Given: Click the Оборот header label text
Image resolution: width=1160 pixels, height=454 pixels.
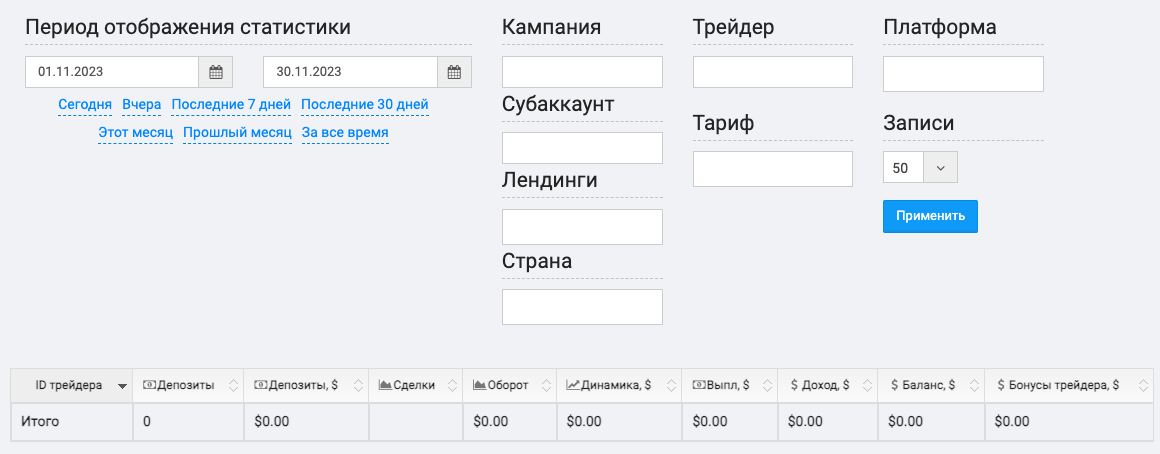Looking at the screenshot, I should pyautogui.click(x=508, y=385).
